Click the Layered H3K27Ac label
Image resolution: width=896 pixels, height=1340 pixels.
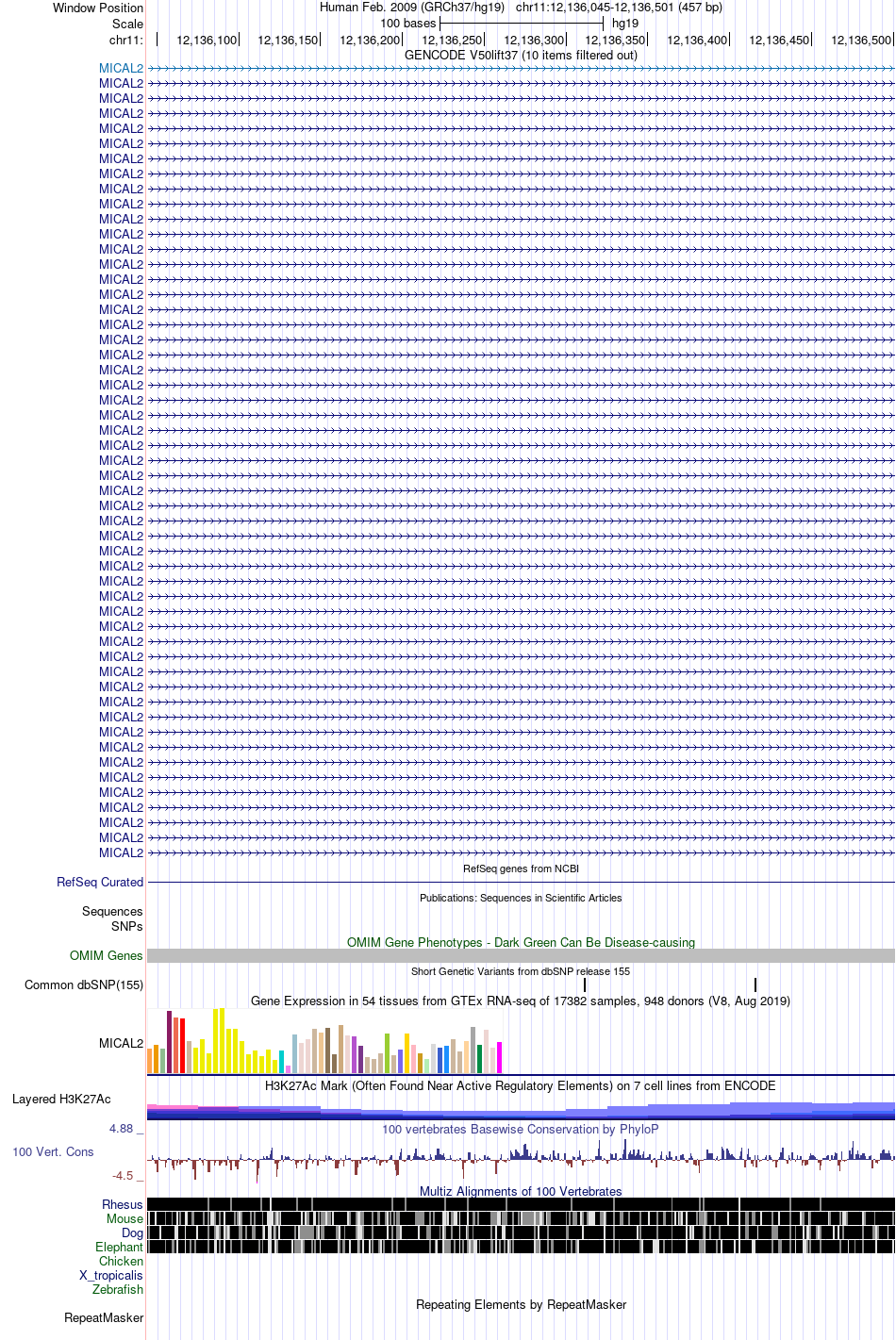click(61, 1099)
